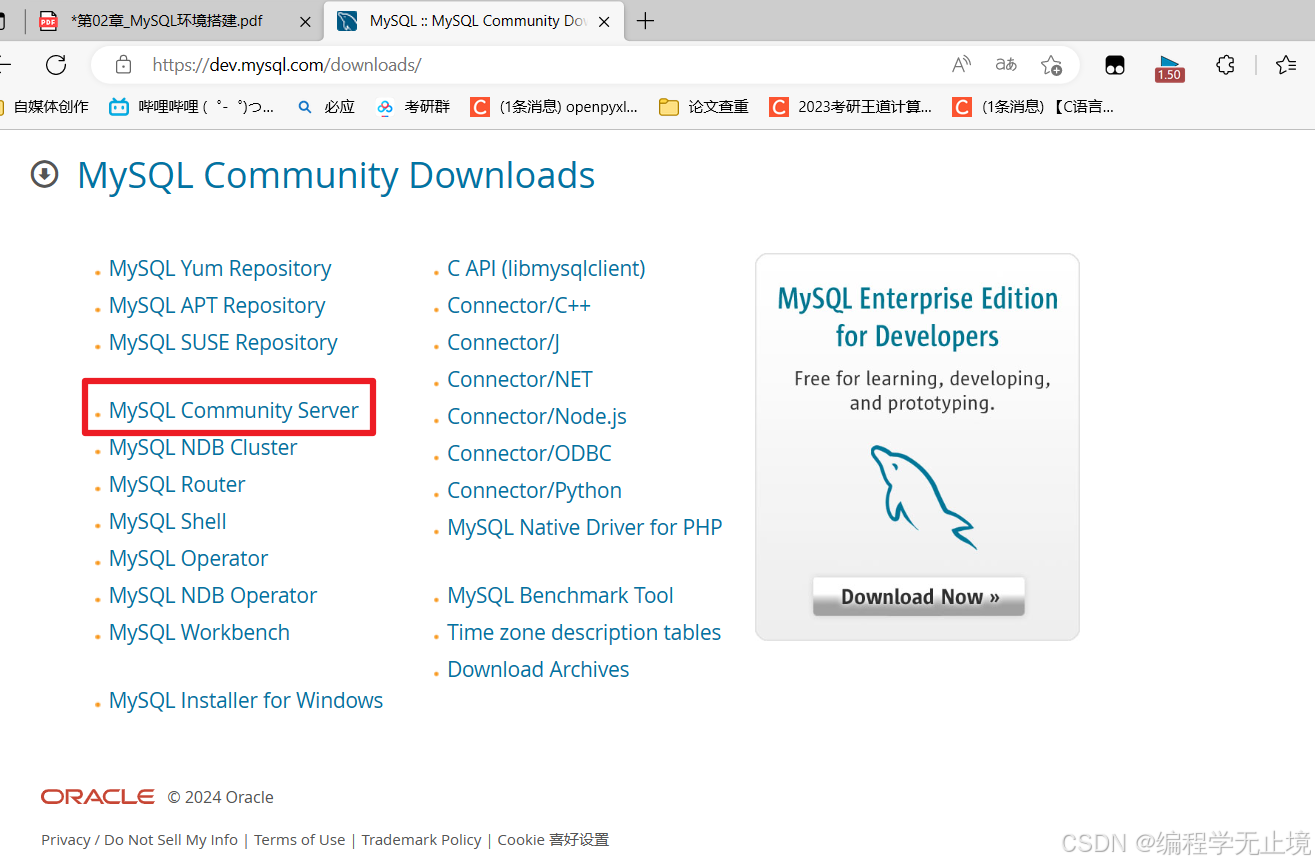Viewport: 1315px width, 865px height.
Task: Open MySQL Native Driver for PHP link
Action: (585, 528)
